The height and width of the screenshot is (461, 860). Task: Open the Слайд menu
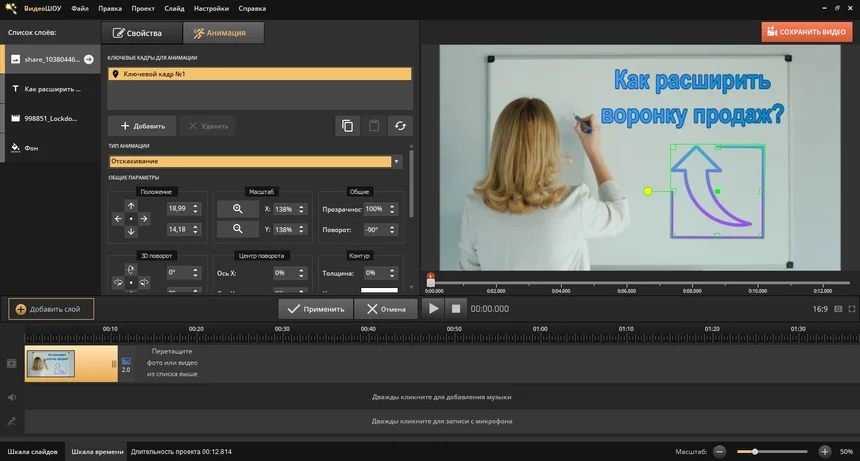pos(174,8)
